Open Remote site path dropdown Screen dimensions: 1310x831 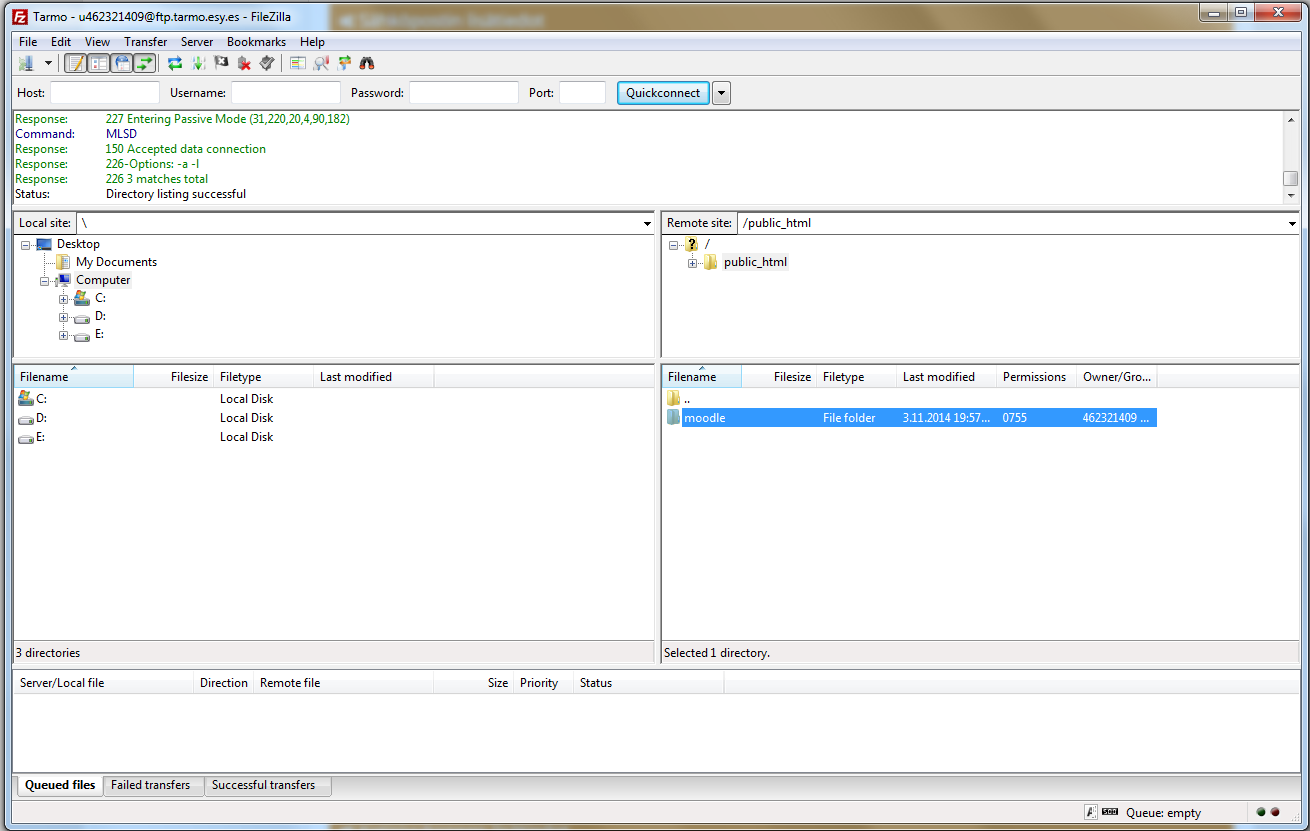point(1292,224)
